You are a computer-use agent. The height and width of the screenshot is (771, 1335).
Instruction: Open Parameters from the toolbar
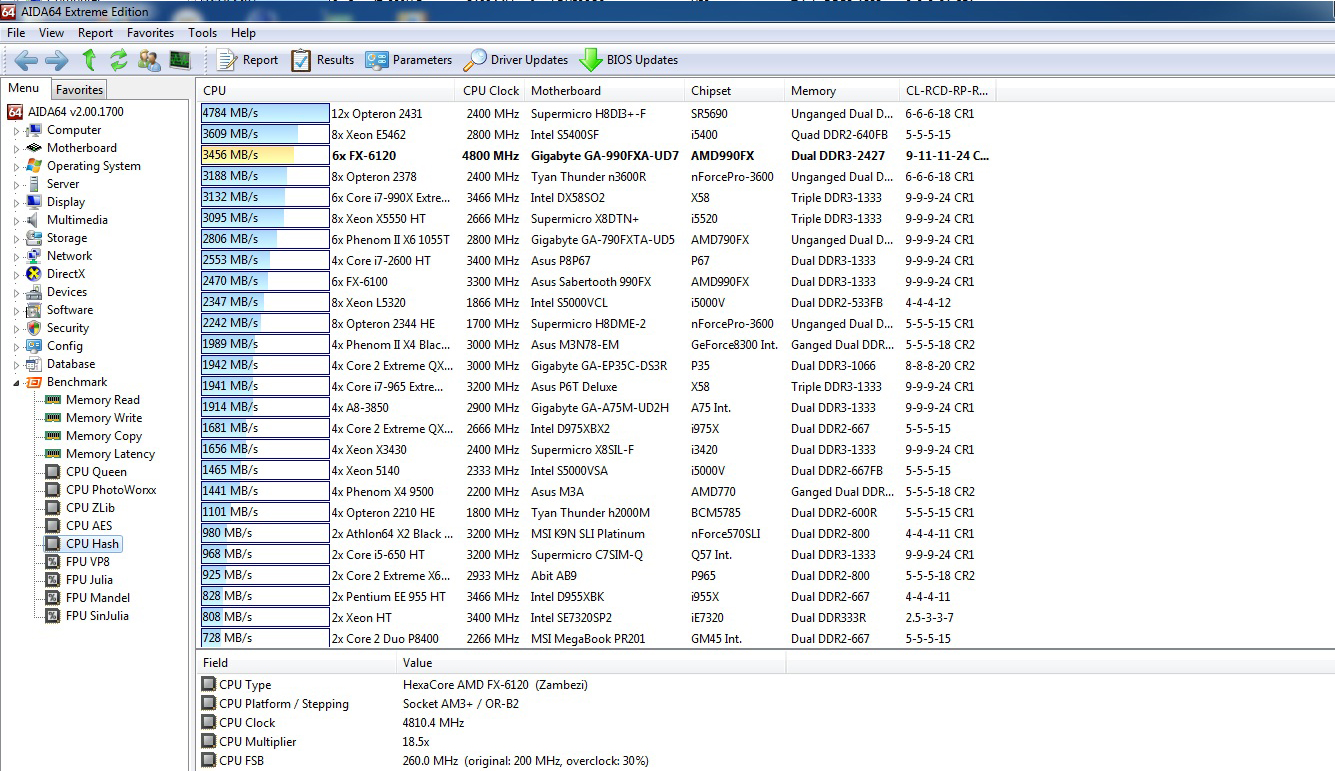click(x=408, y=60)
